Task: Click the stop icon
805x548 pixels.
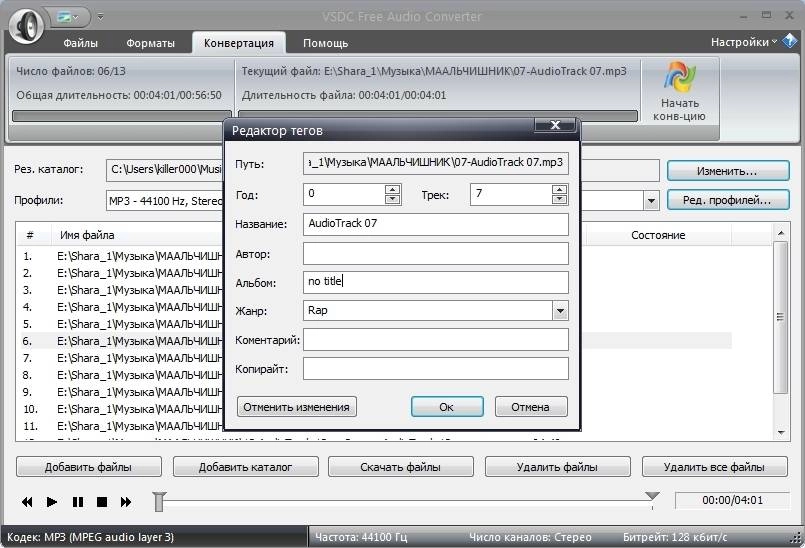Action: 102,502
